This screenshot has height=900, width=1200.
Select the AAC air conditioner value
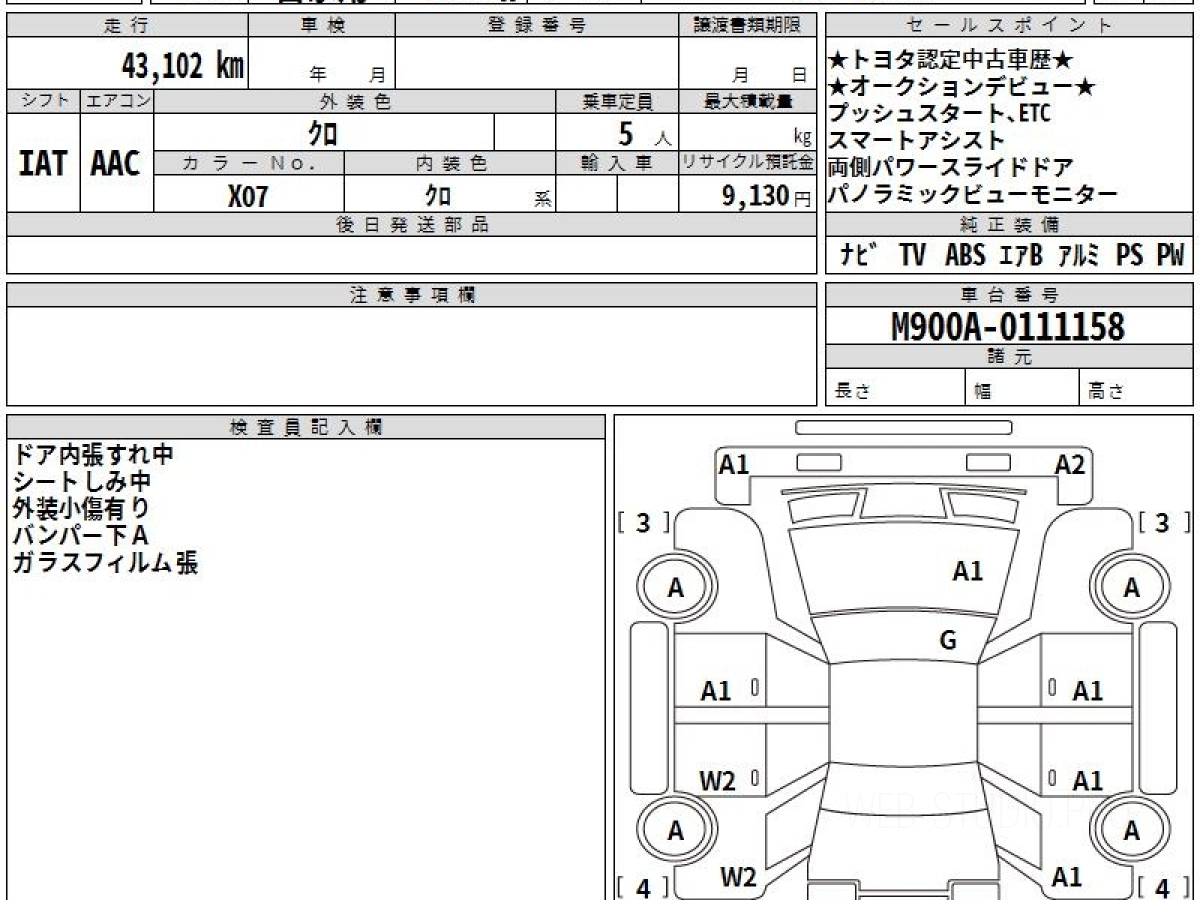pos(116,164)
